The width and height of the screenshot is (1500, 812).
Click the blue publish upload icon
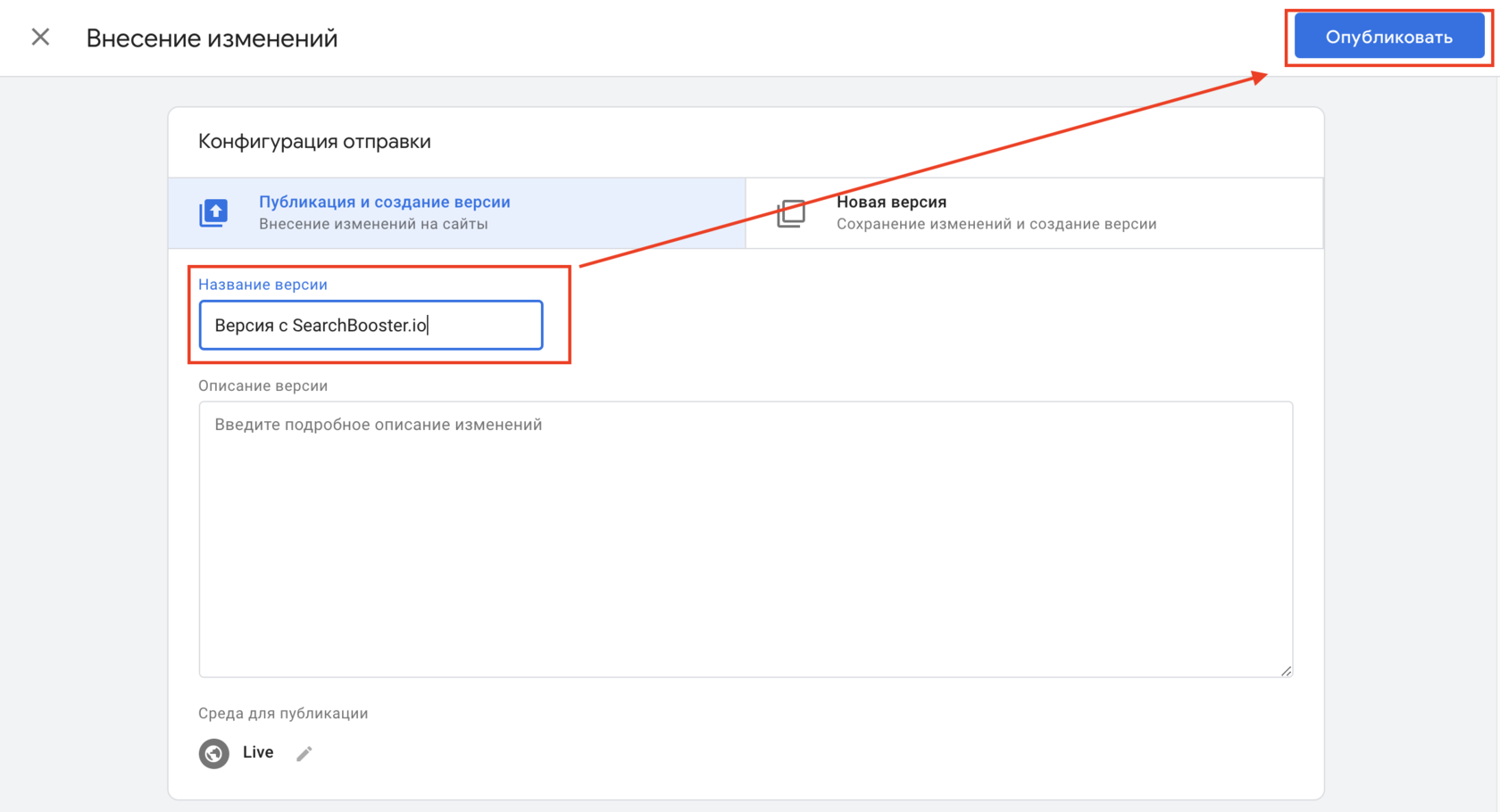[213, 213]
